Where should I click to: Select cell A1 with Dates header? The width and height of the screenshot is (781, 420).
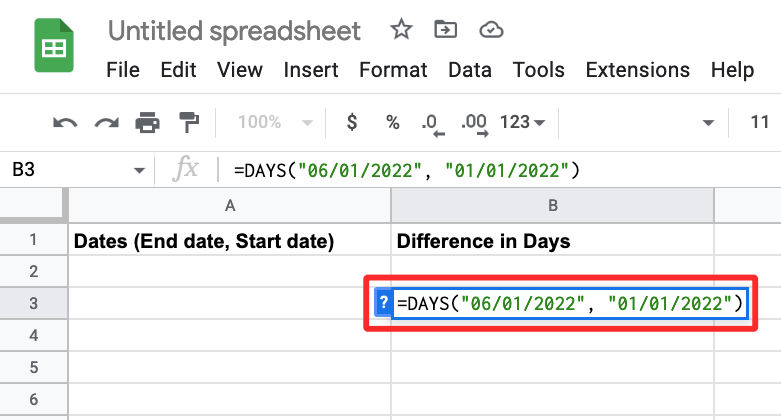coord(229,240)
